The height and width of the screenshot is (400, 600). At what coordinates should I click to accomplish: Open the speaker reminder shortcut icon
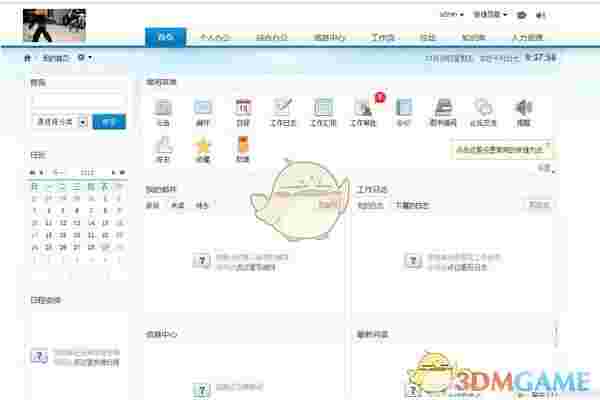click(523, 108)
